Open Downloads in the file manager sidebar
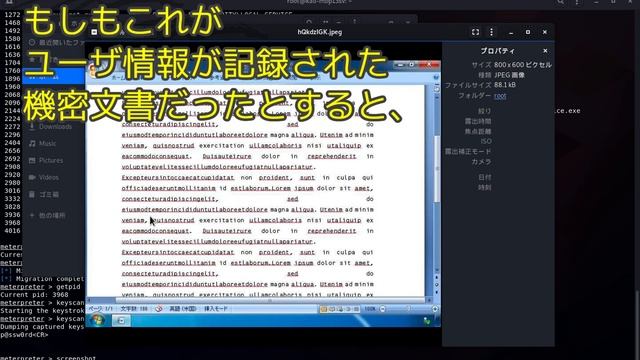Screen dimensions: 640x360 click(x=55, y=127)
